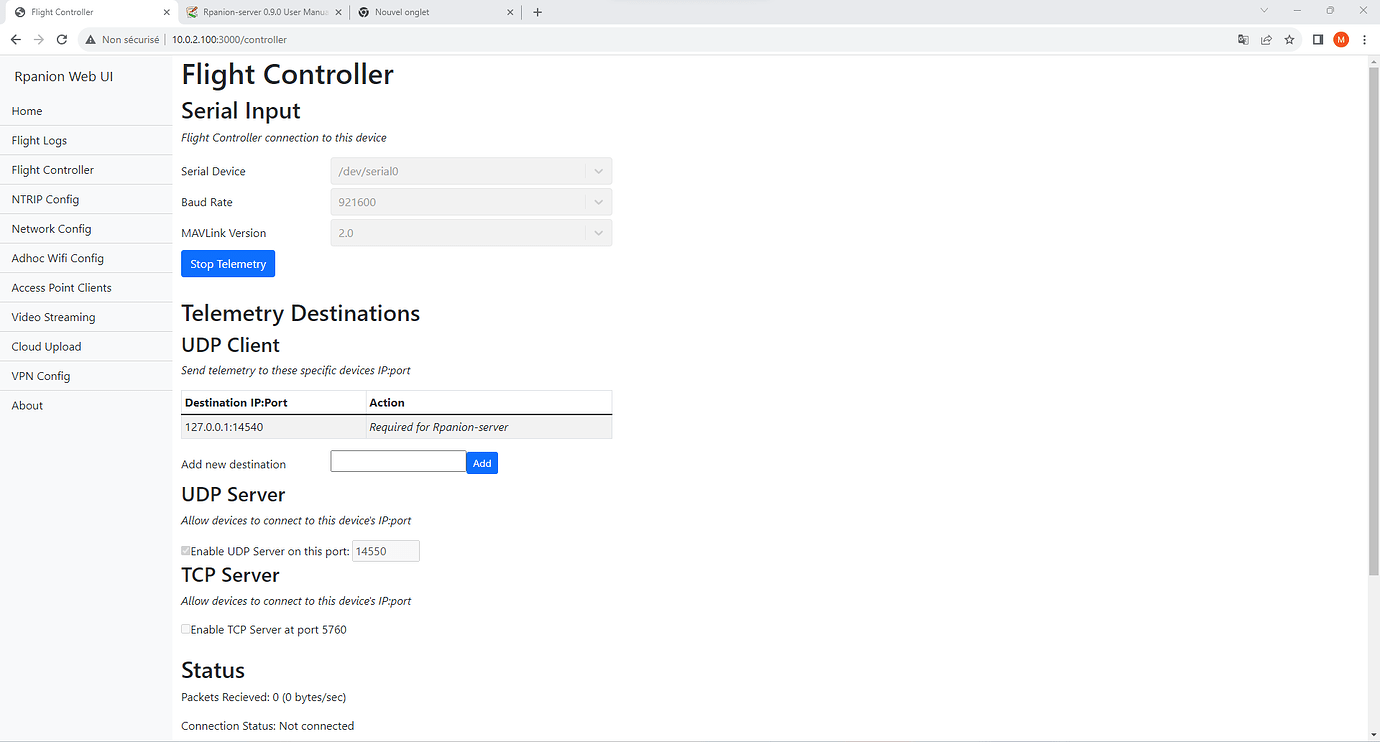The width and height of the screenshot is (1380, 742).
Task: Open the Chrome profile avatar
Action: pyautogui.click(x=1341, y=40)
